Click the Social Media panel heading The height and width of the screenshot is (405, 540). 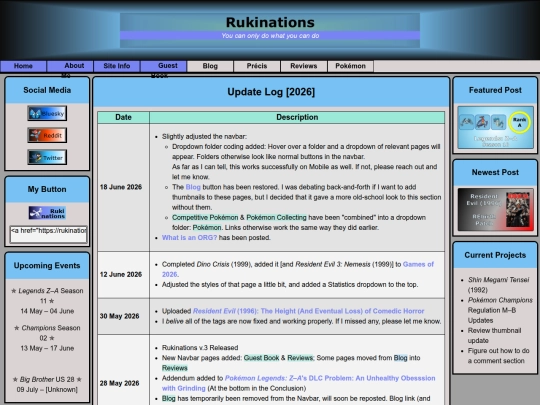pos(47,90)
